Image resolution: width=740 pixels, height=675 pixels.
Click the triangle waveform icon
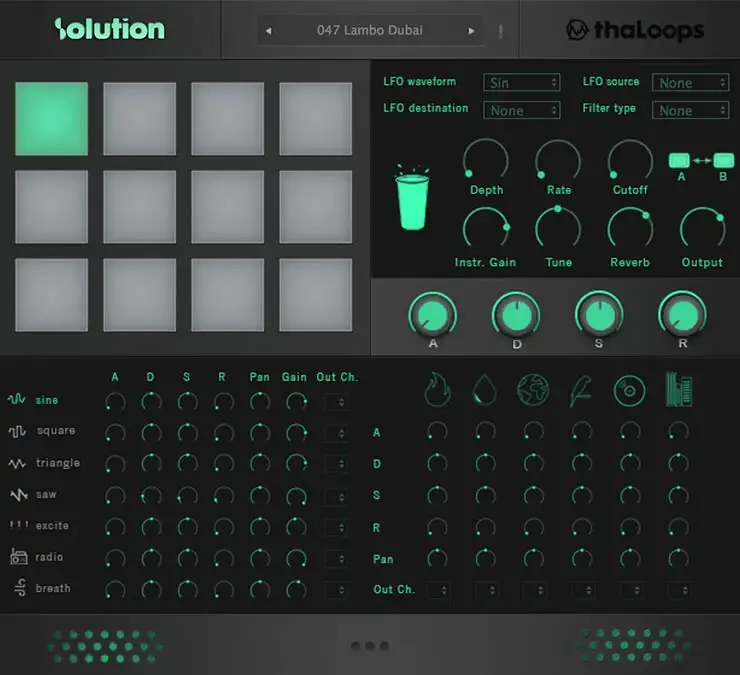pos(17,463)
